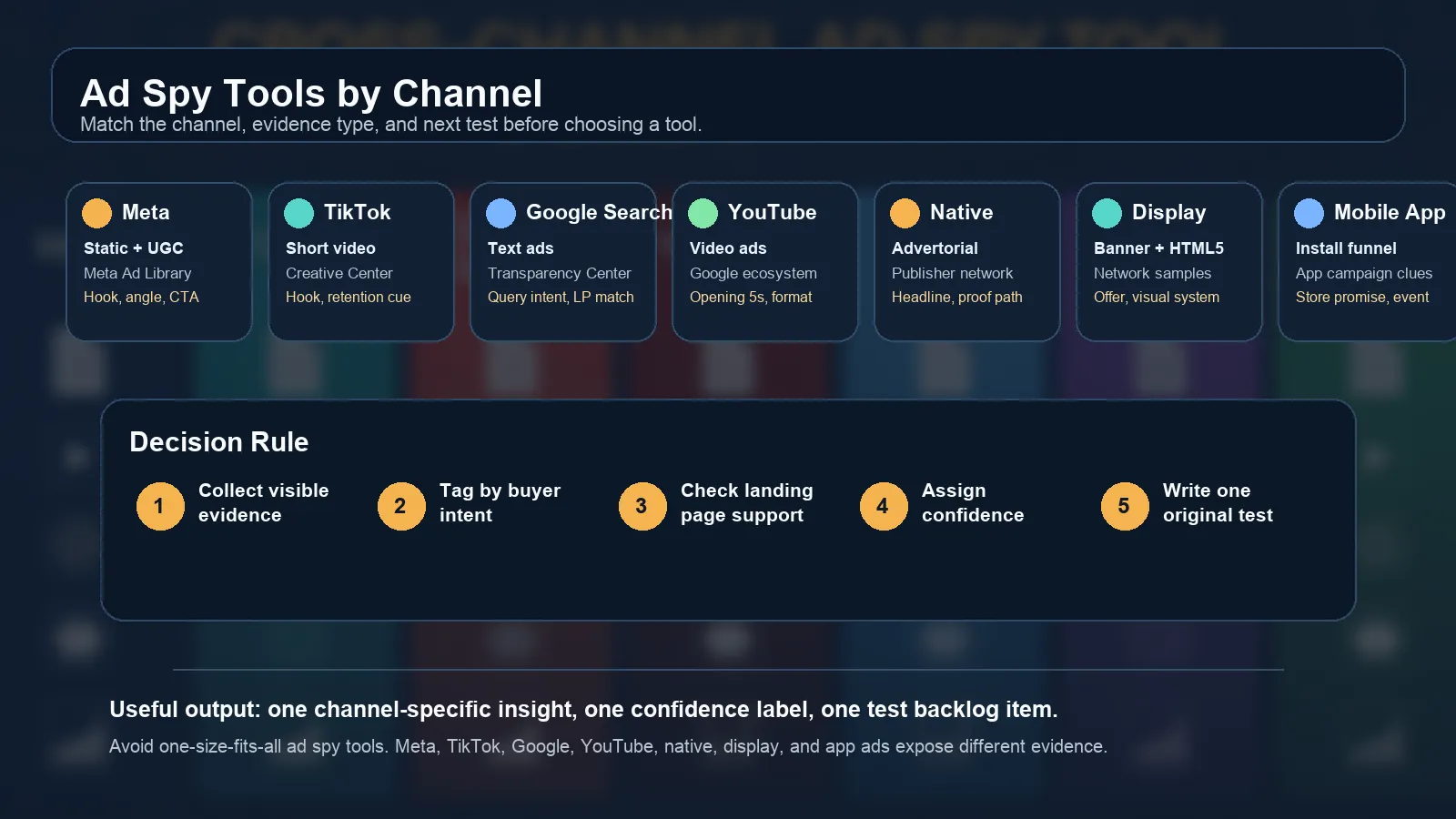Image resolution: width=1456 pixels, height=819 pixels.
Task: Click the teal circle icon beside TikTok
Action: [298, 213]
